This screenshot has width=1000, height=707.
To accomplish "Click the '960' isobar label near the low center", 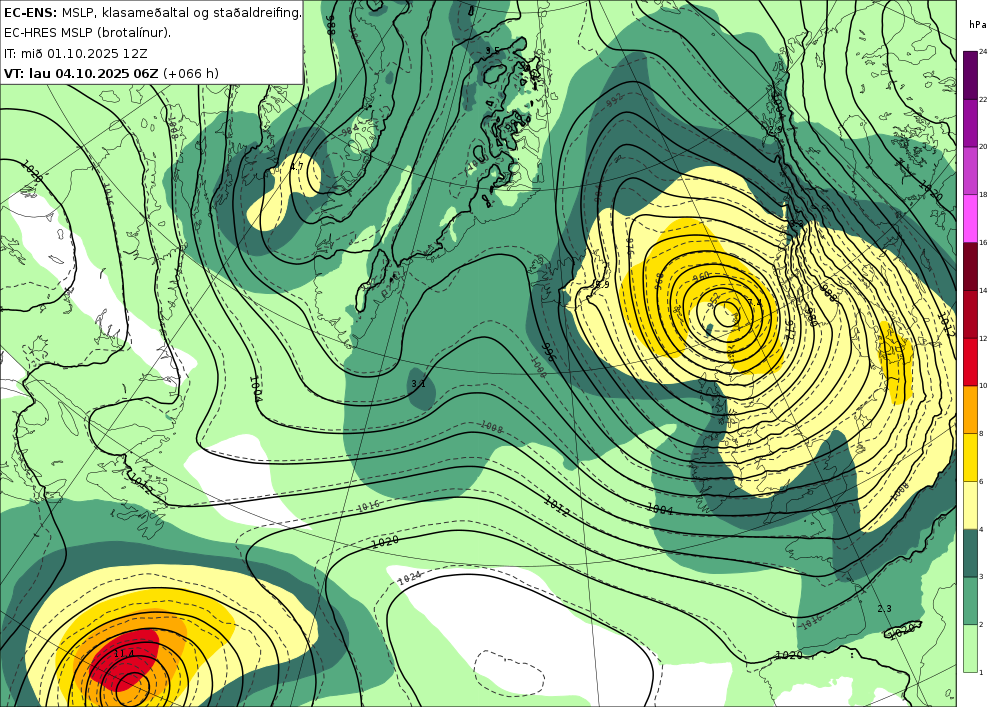I will 700,277.
